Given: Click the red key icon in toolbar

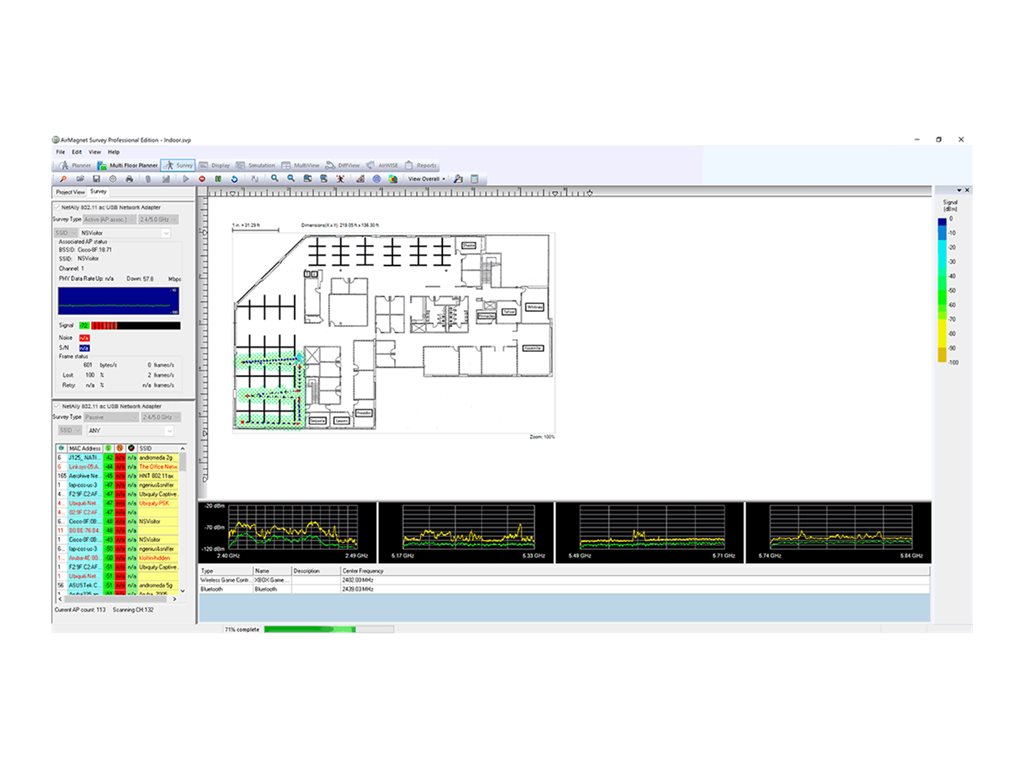Looking at the screenshot, I should click(63, 179).
